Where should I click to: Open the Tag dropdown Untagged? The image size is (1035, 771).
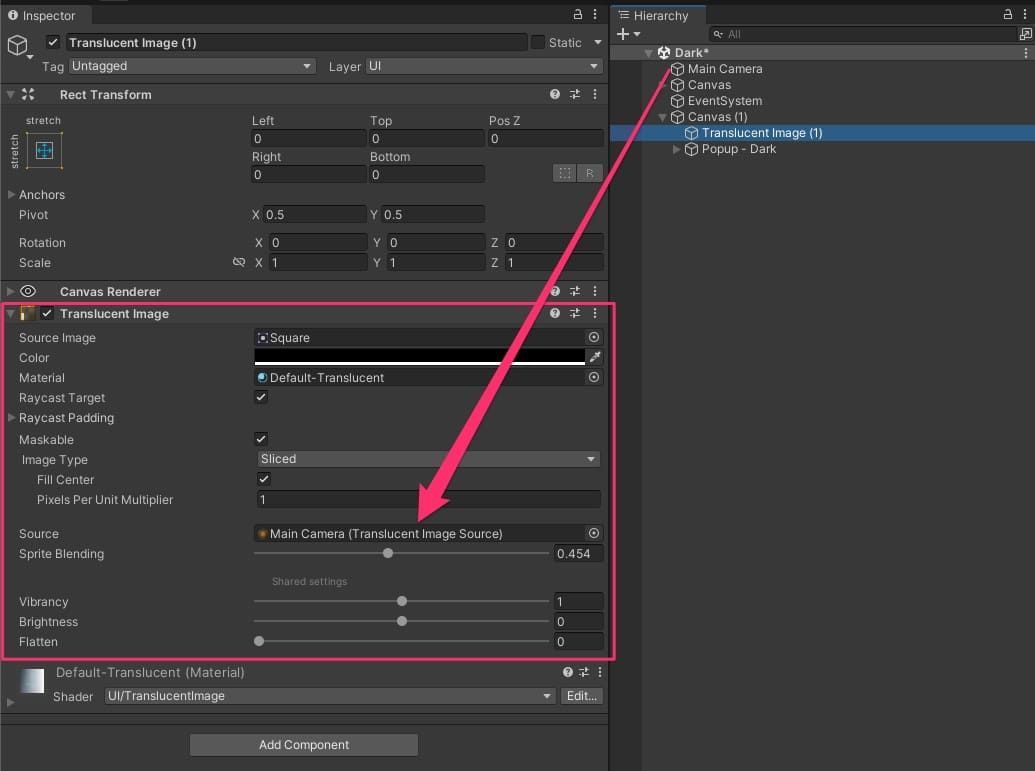click(191, 66)
